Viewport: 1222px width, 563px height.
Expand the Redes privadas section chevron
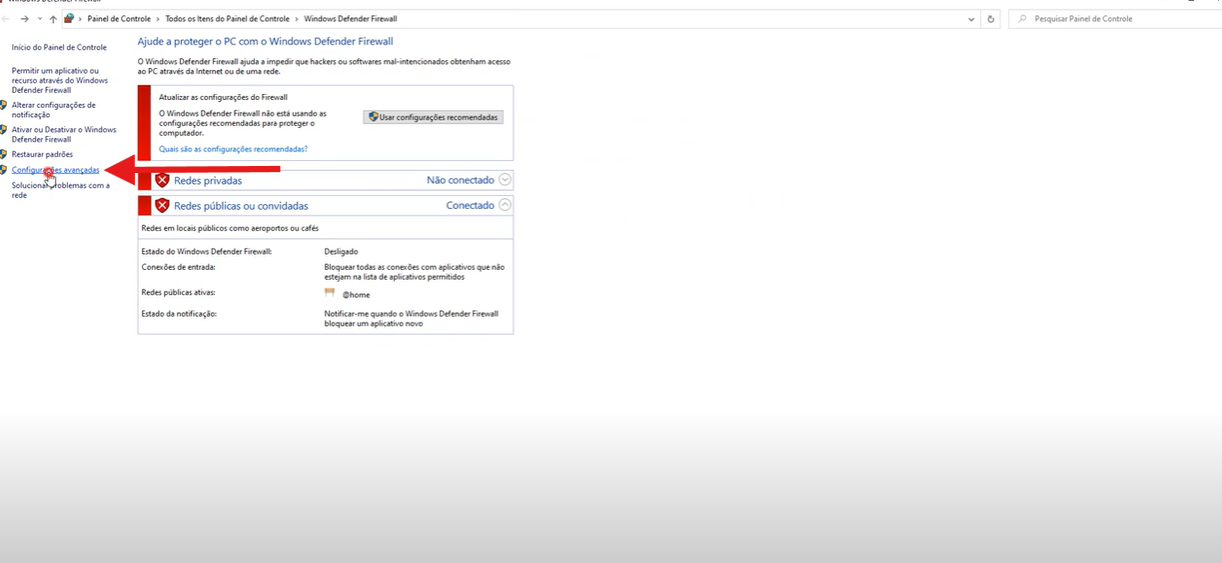point(505,180)
